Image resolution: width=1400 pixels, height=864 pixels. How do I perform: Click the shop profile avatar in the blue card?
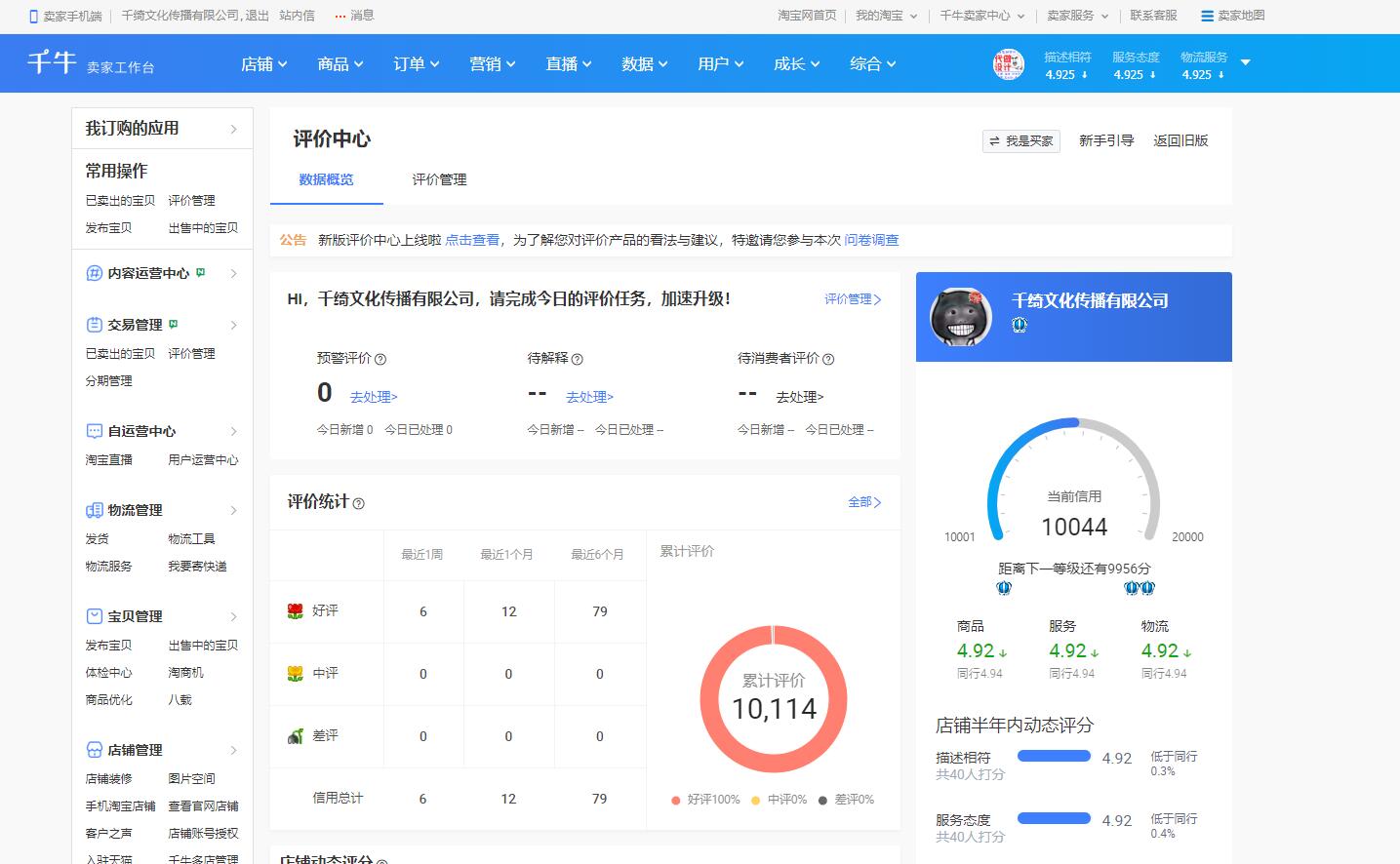coord(960,317)
